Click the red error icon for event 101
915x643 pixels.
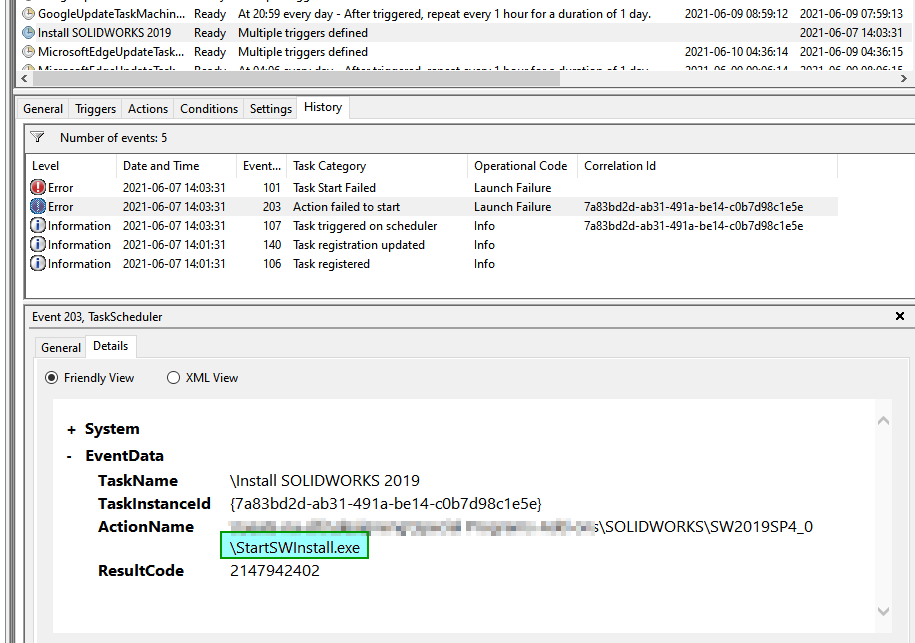(x=38, y=187)
